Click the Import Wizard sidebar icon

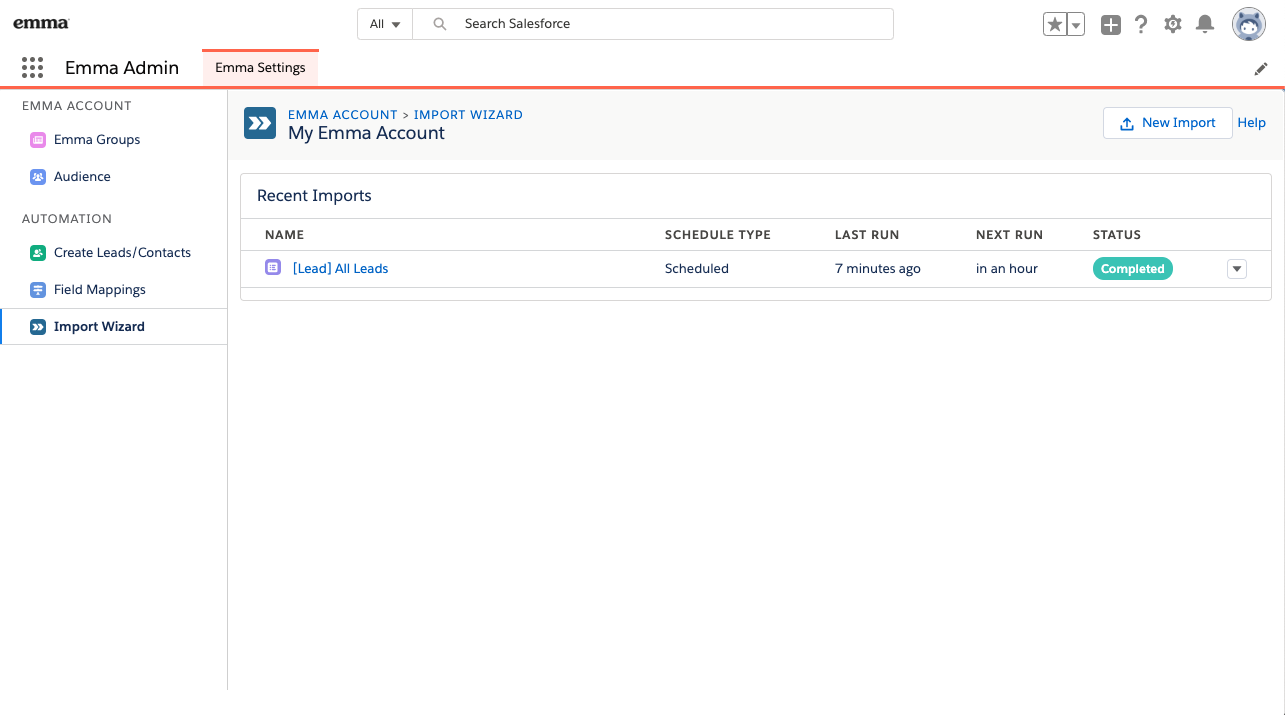point(38,327)
